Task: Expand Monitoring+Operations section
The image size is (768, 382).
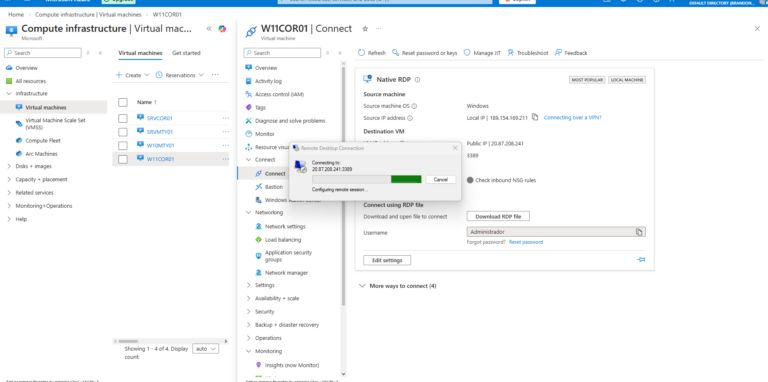Action: [x=9, y=206]
